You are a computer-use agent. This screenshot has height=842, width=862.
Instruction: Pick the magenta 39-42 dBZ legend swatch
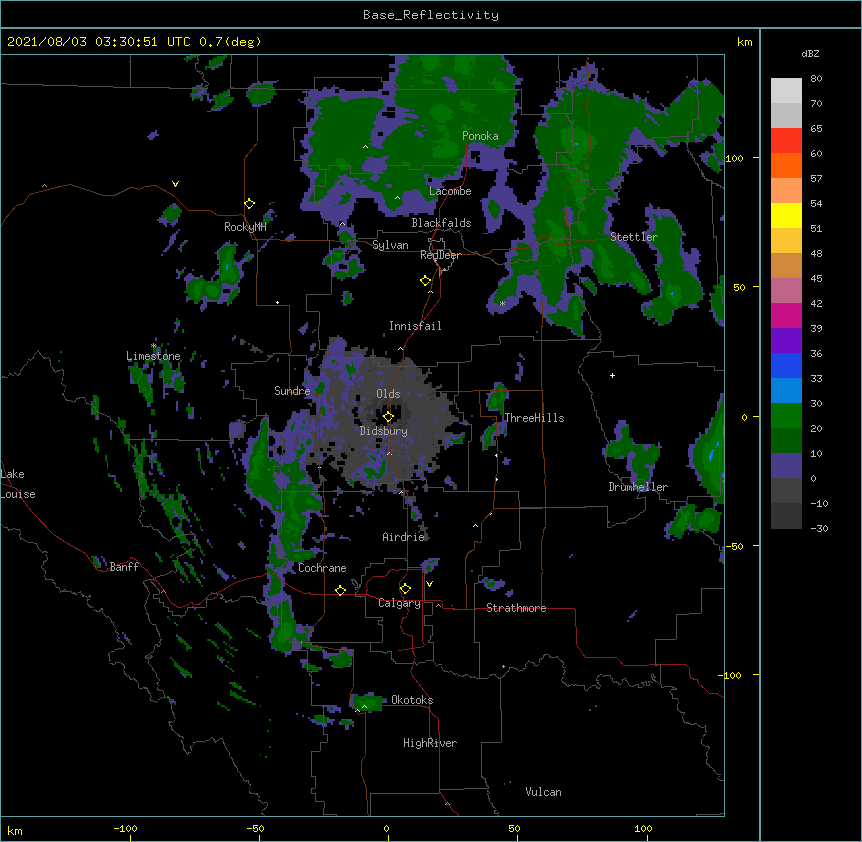click(786, 315)
